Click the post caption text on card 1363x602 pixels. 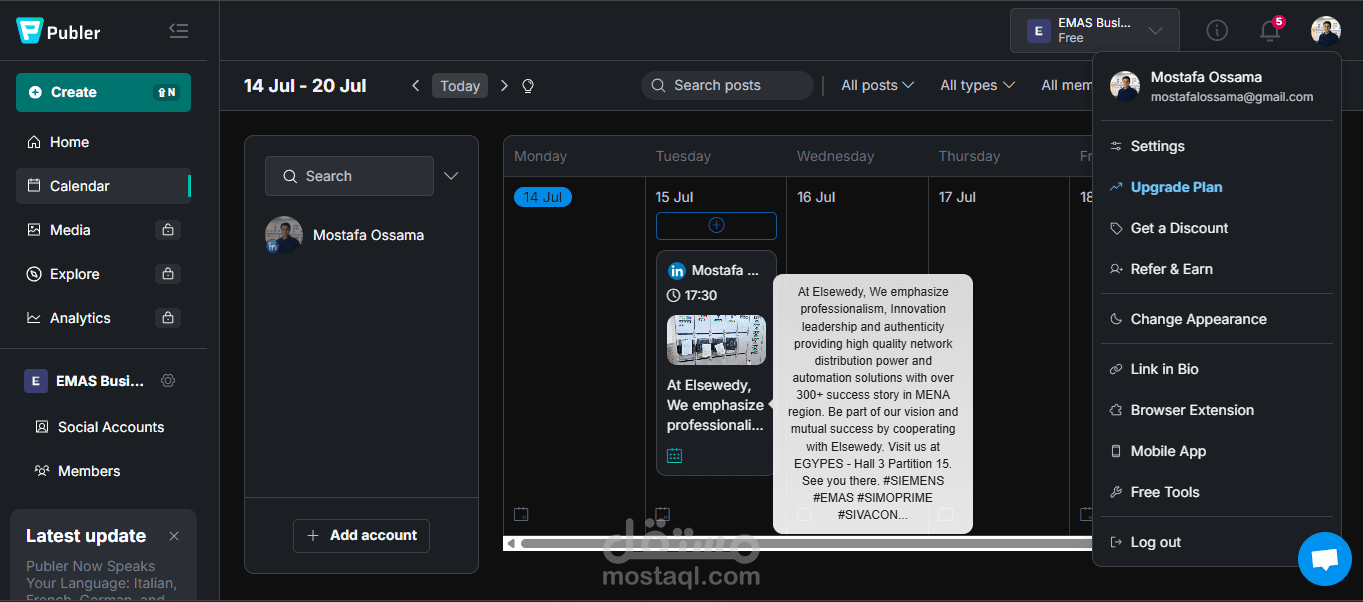click(715, 405)
